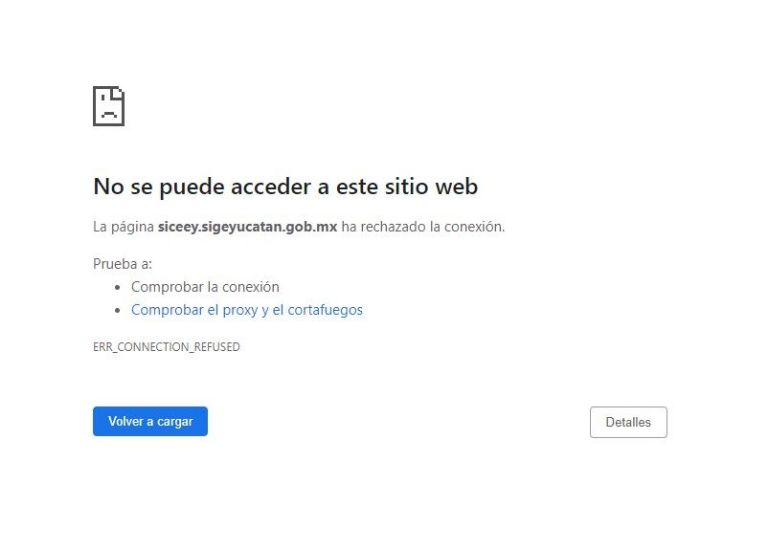Click the "La página" text before the domain
This screenshot has height=549, width=768.
[123, 227]
